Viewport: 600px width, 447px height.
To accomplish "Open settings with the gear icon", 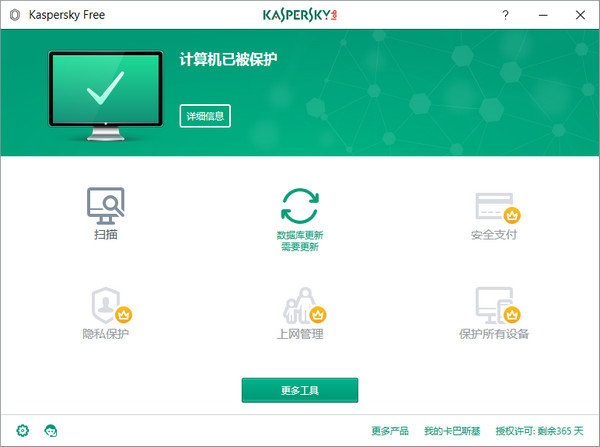I will [x=22, y=430].
